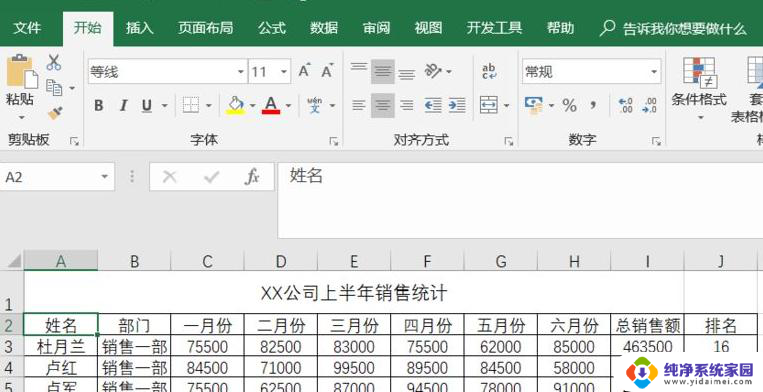Open the 粘贴 paste options arrow
763x392 pixels.
(21, 117)
